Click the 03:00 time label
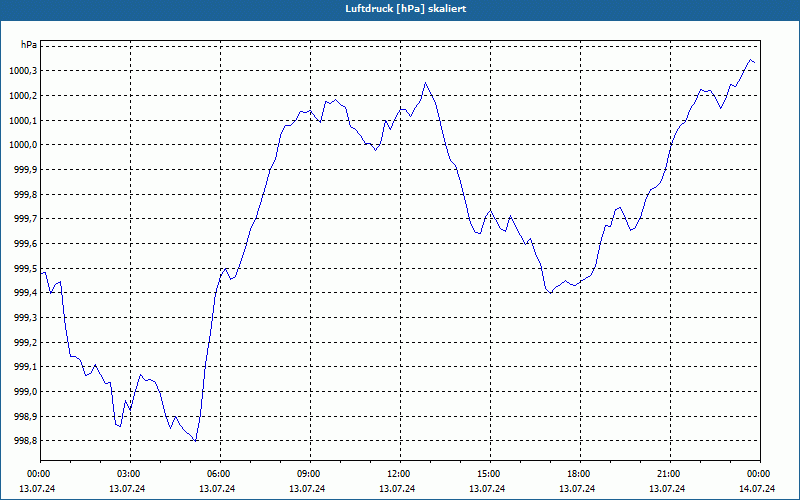Image resolution: width=800 pixels, height=500 pixels. [130, 474]
